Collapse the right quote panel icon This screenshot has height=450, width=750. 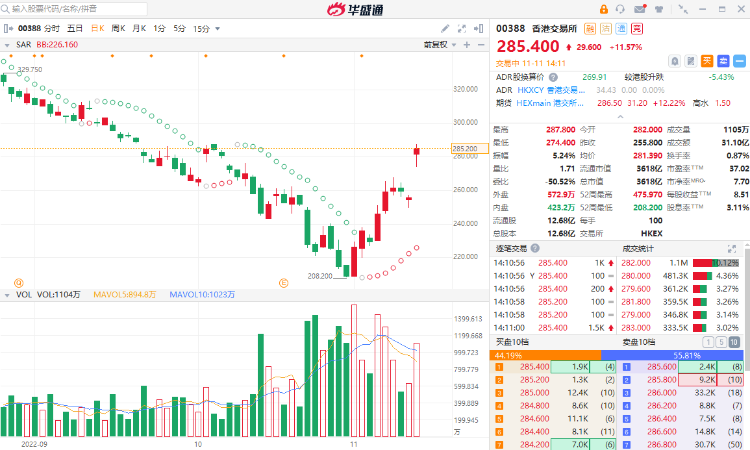pos(478,29)
